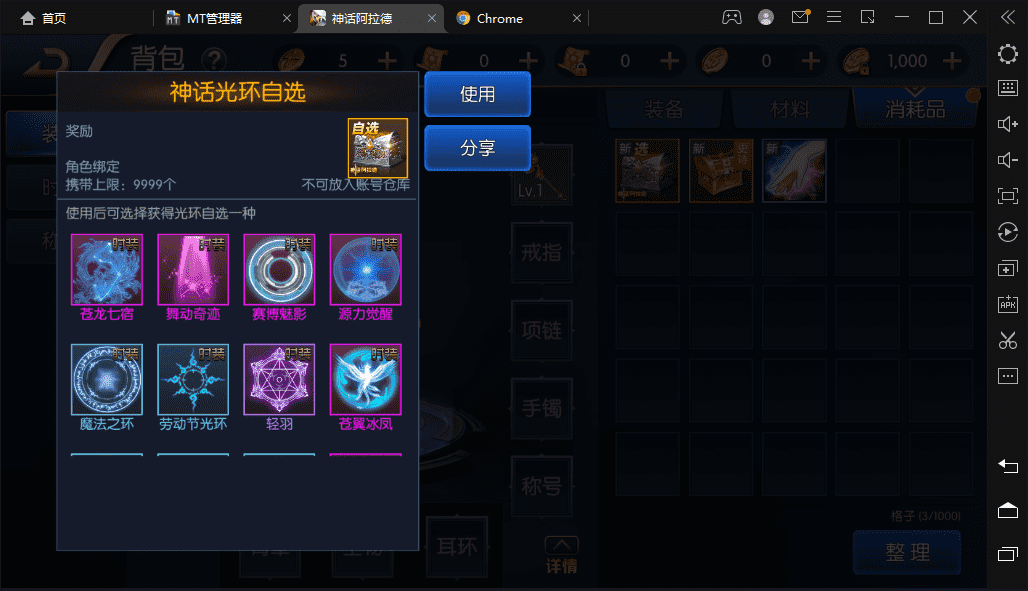The height and width of the screenshot is (591, 1028).
Task: Choose the 劳动节光环 halo icon
Action: coord(193,379)
